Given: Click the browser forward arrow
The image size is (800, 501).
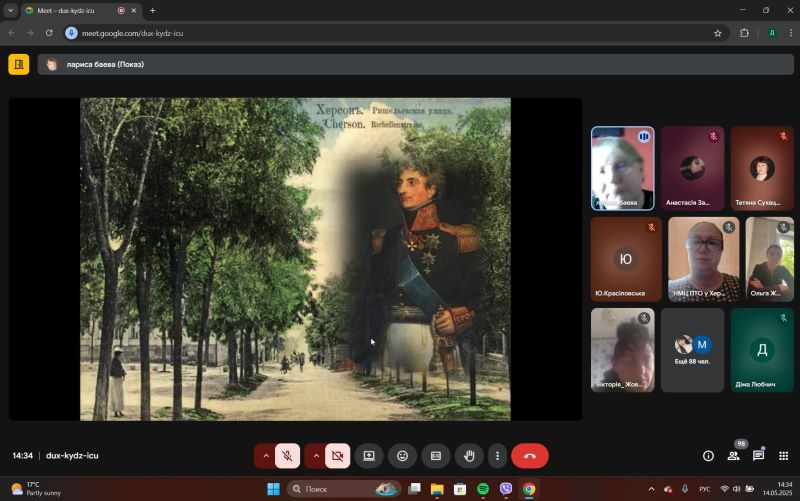Looking at the screenshot, I should [x=30, y=33].
